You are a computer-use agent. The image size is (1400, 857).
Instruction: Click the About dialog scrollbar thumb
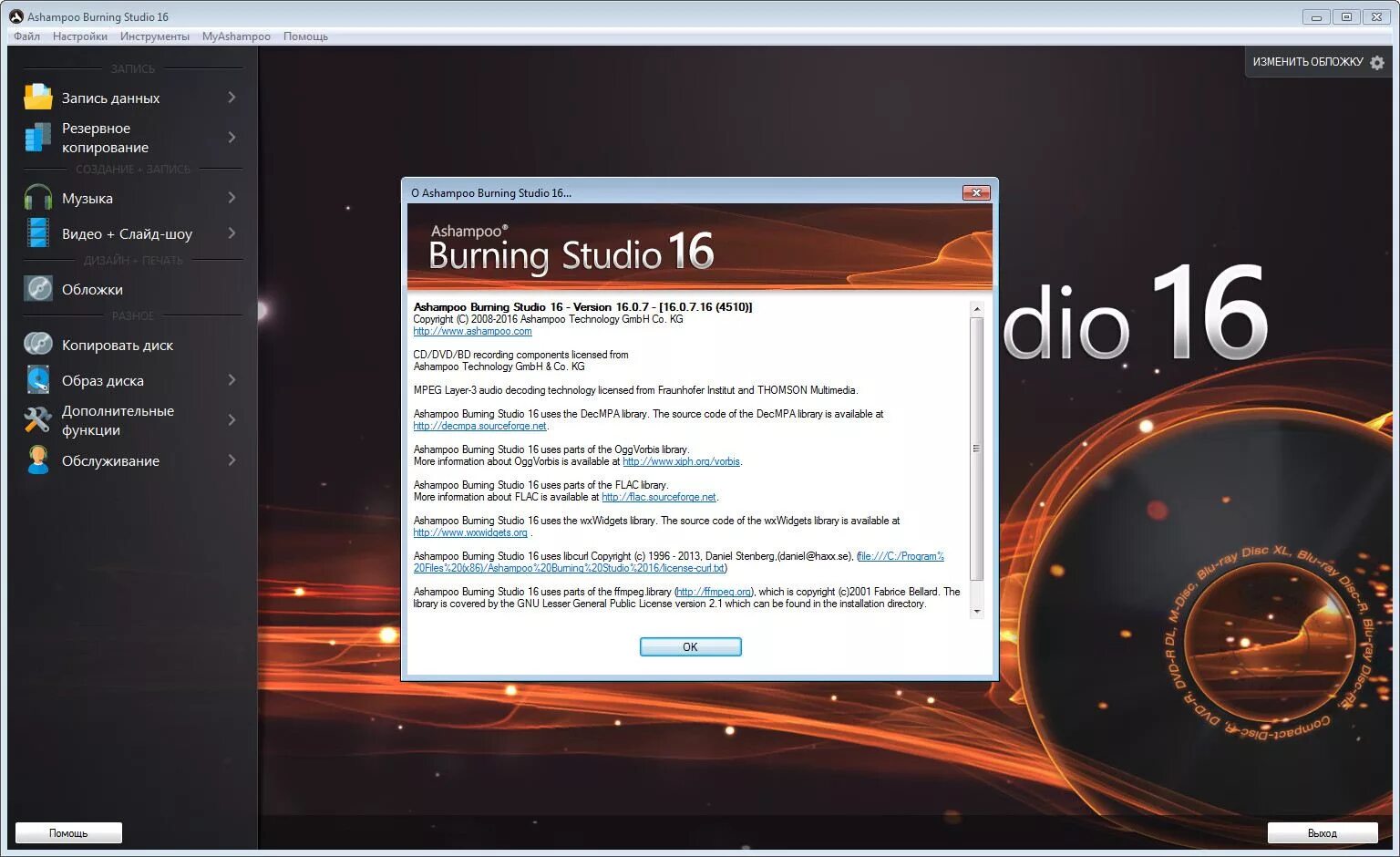(x=976, y=449)
